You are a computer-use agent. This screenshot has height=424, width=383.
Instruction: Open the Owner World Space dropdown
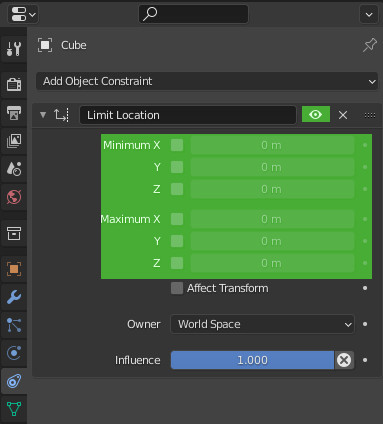point(262,324)
